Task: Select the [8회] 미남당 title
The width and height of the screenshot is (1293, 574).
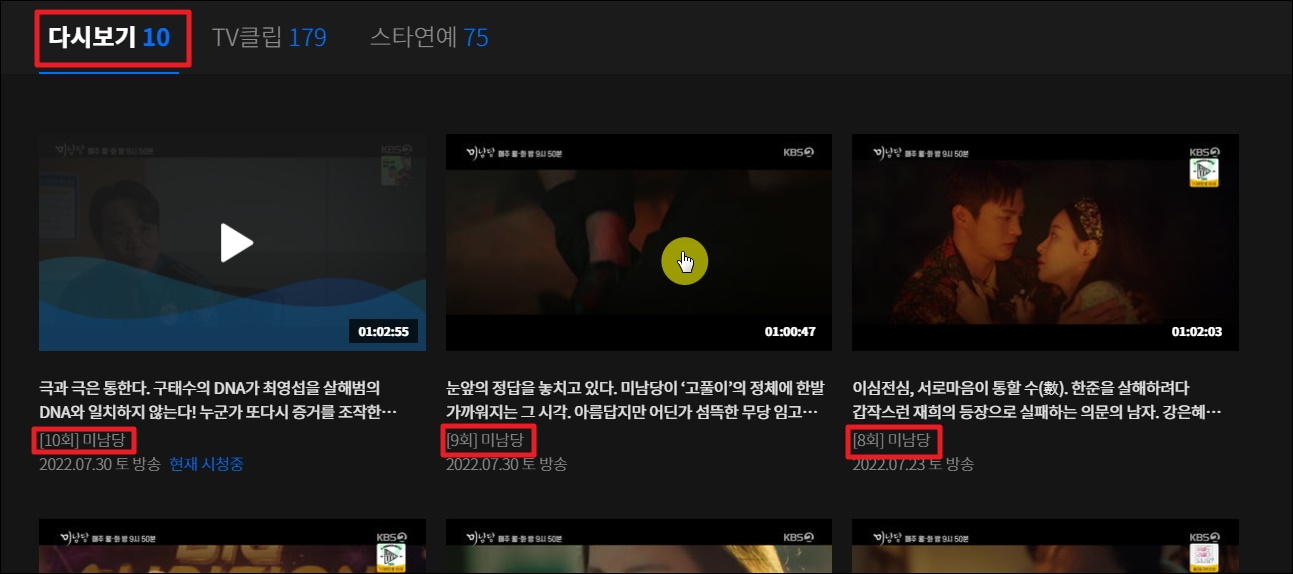Action: [x=893, y=440]
